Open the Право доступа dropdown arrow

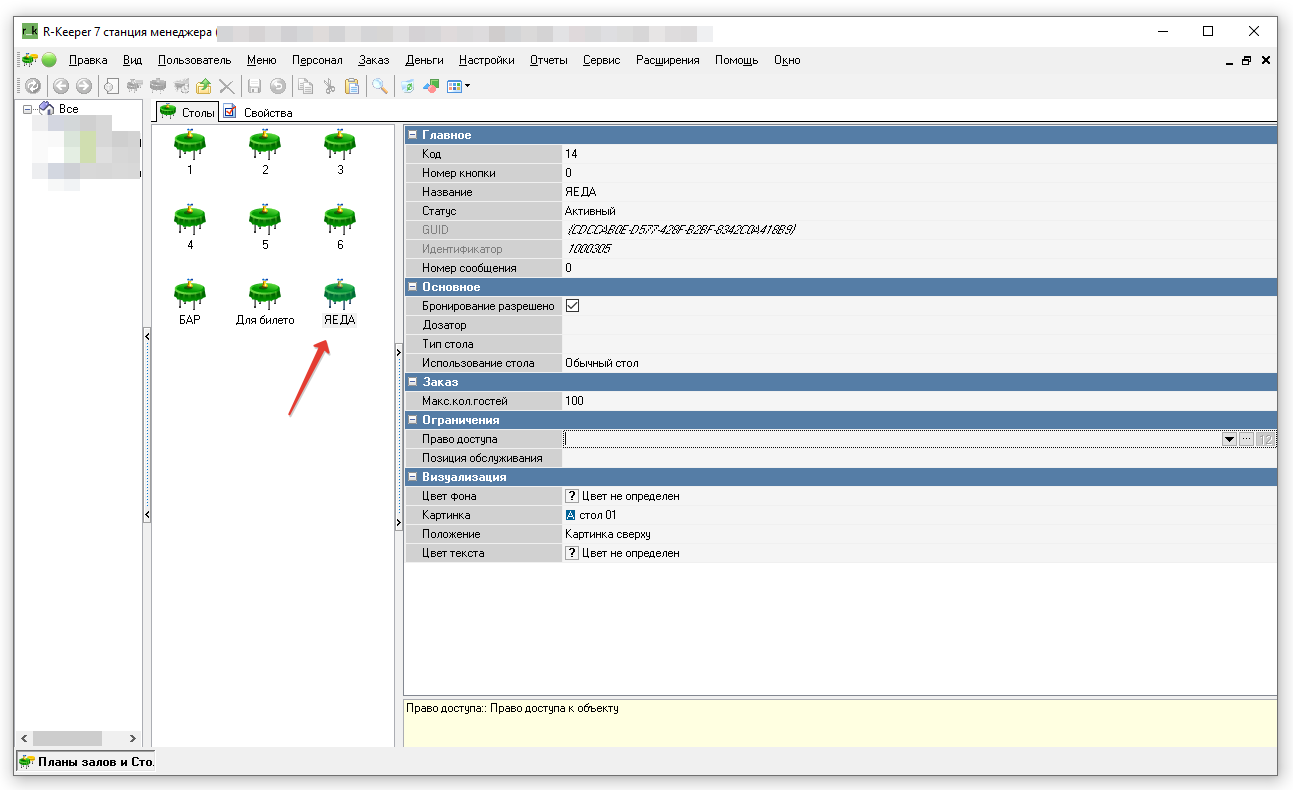[1229, 439]
